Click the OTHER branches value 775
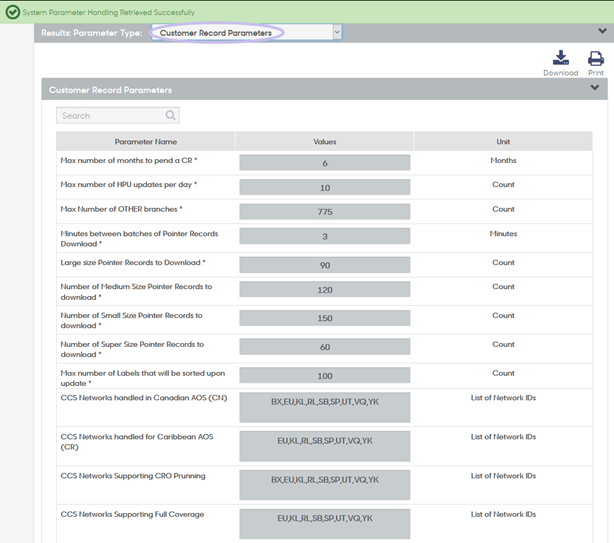 (x=325, y=212)
